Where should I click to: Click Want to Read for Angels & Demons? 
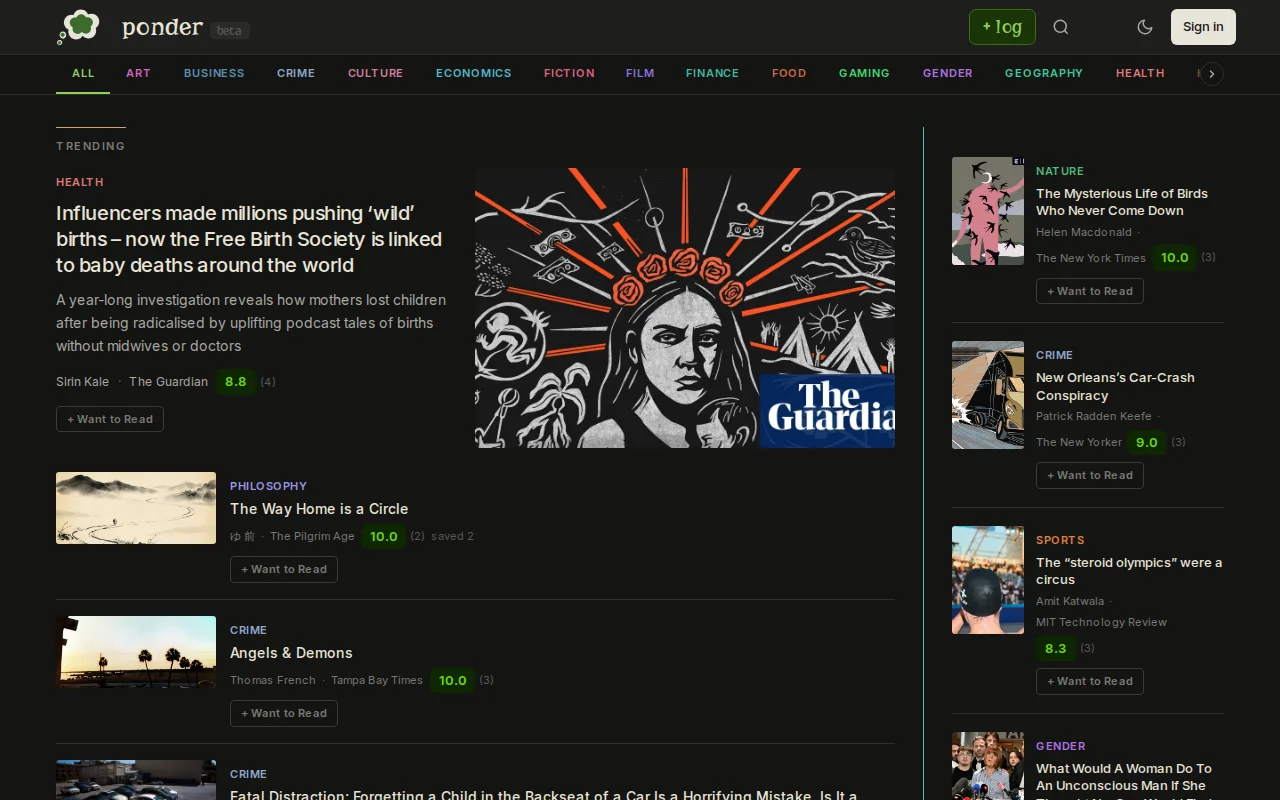click(284, 713)
